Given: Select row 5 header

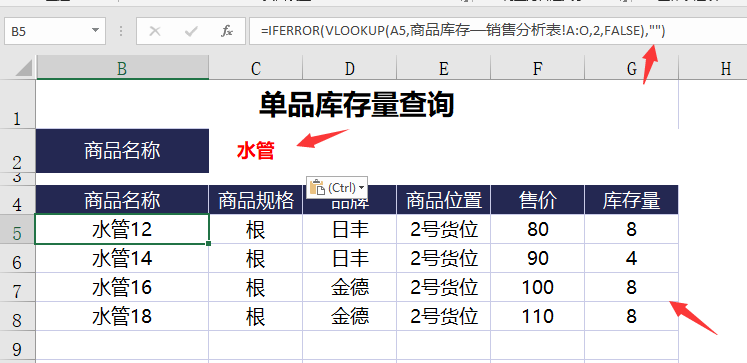Looking at the screenshot, I should (18, 229).
